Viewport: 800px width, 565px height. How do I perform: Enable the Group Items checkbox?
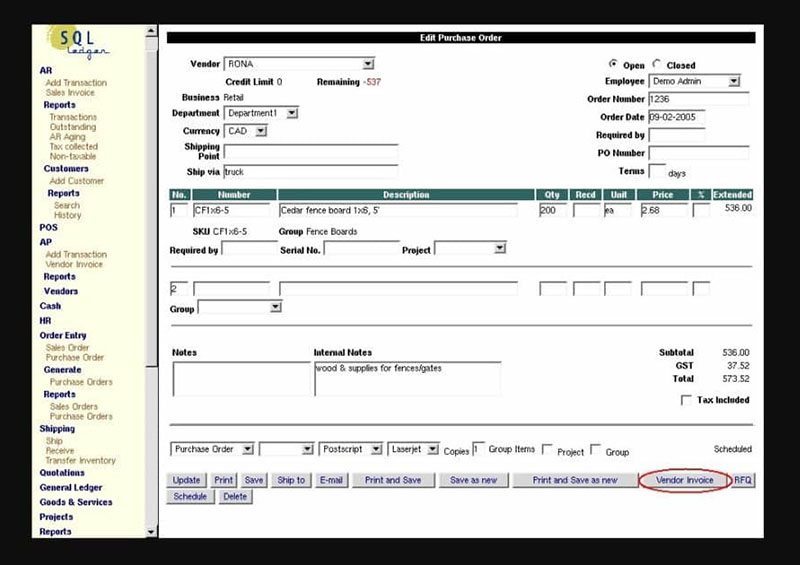click(547, 449)
